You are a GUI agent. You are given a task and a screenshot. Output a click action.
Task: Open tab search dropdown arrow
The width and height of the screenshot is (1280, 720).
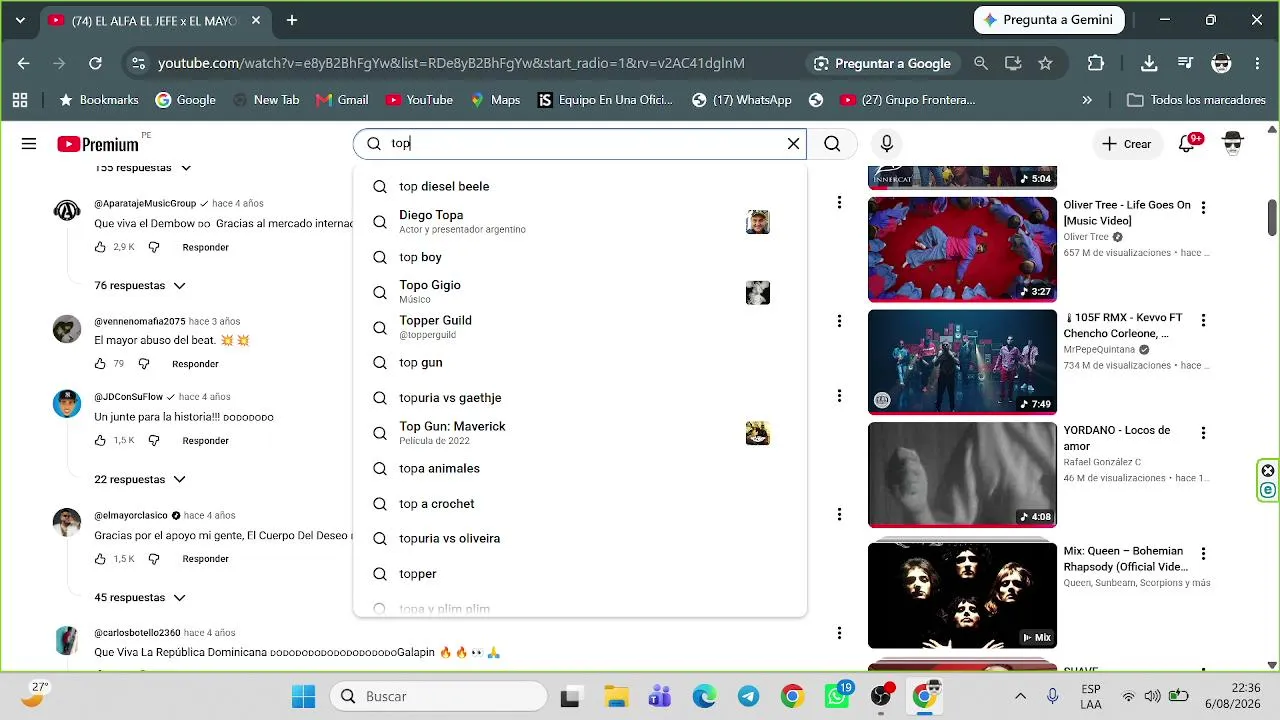click(x=20, y=20)
